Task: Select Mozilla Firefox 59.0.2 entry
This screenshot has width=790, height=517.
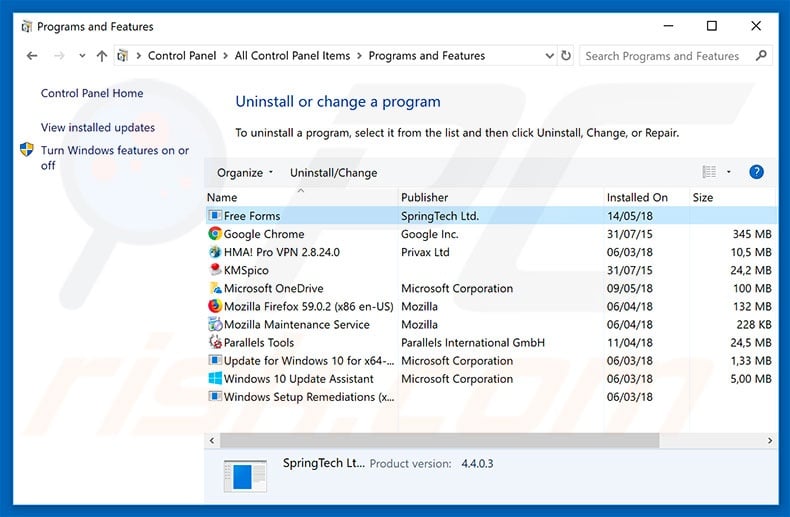Action: coord(308,306)
